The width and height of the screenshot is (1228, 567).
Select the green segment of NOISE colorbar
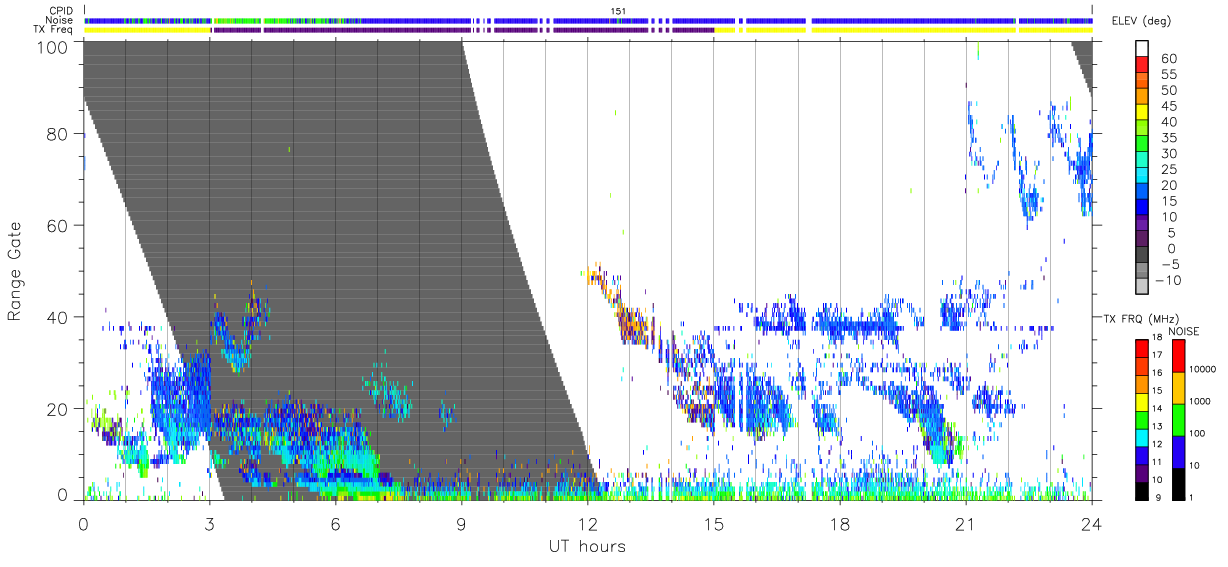pyautogui.click(x=1178, y=420)
